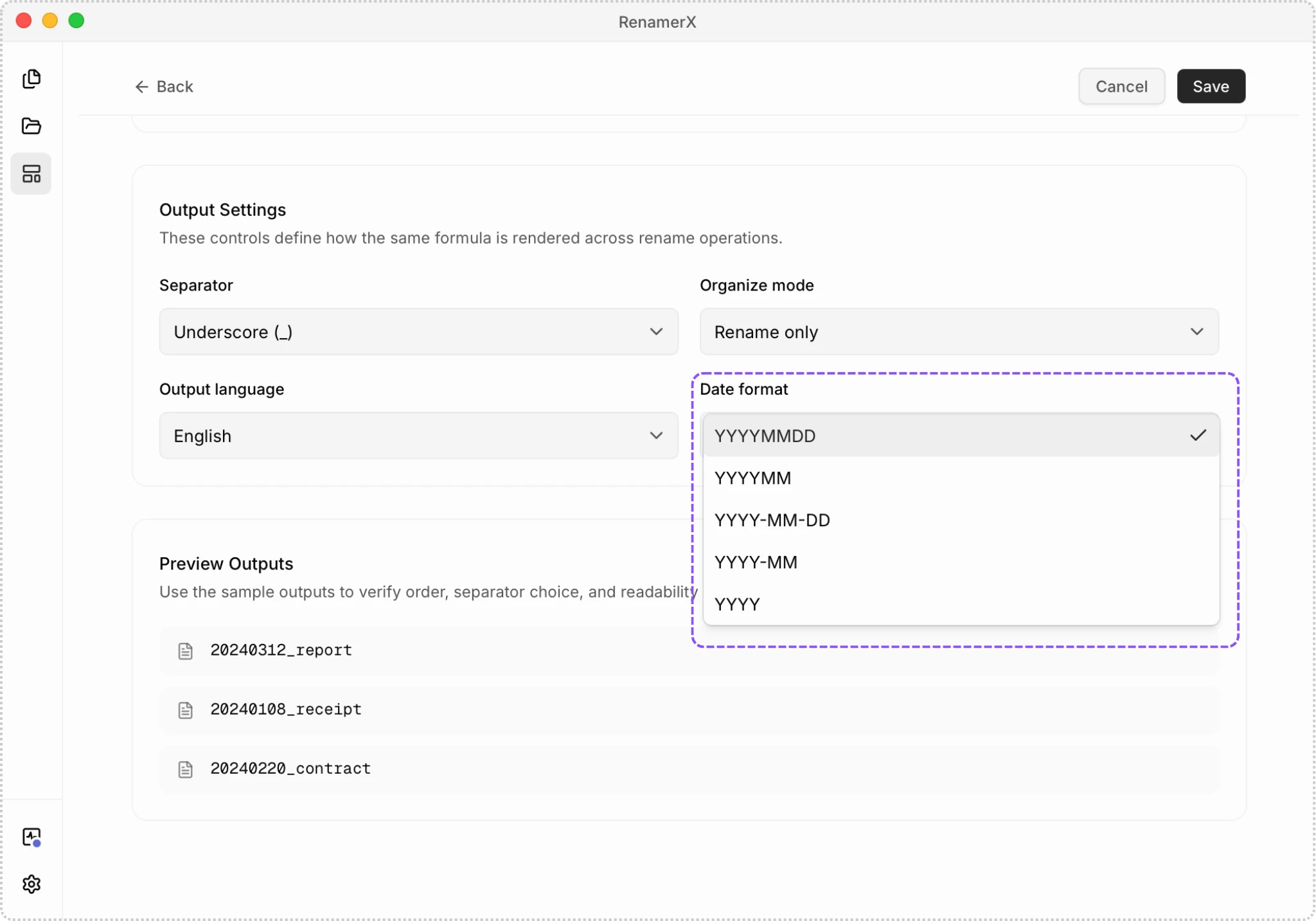This screenshot has width=1316, height=921.
Task: Open the settings gear icon
Action: [x=31, y=884]
